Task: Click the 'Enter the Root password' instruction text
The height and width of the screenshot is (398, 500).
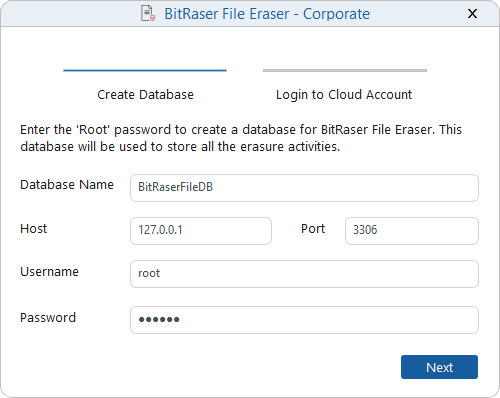Action: [241, 138]
